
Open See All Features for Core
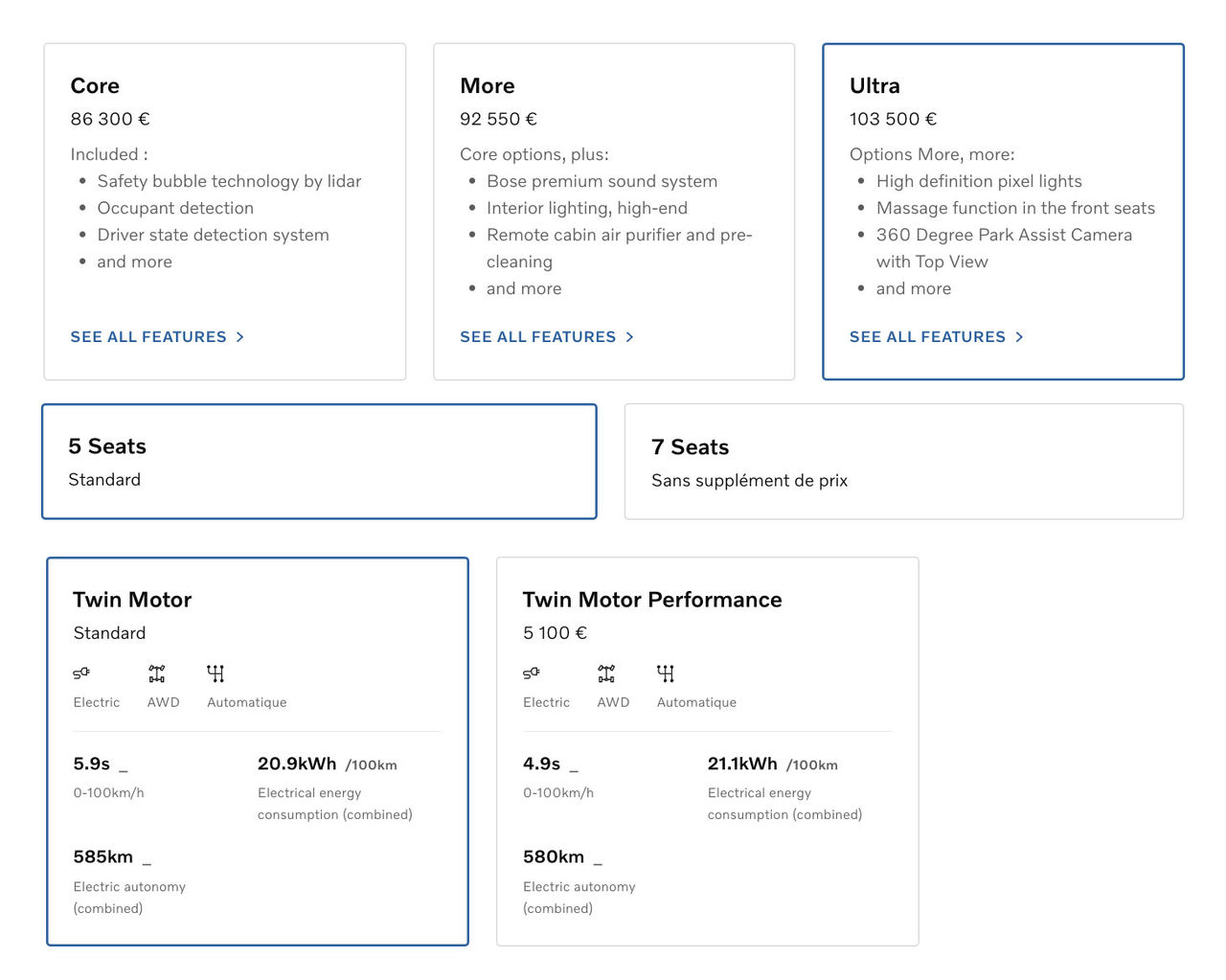148,337
